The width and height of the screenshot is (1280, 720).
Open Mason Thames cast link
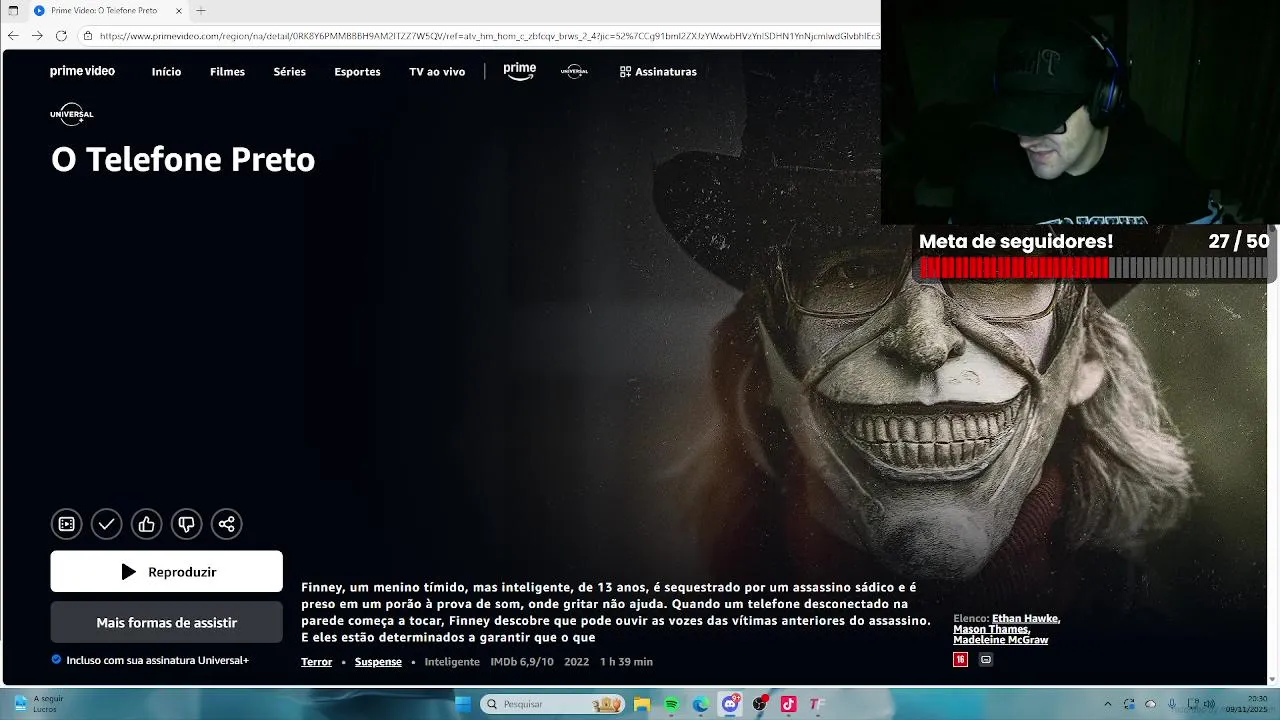pyautogui.click(x=990, y=629)
